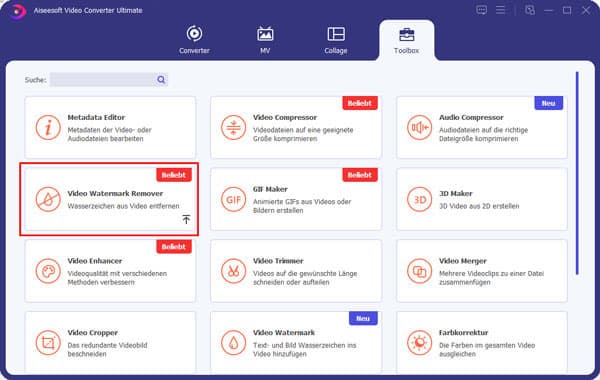Click description '3D Video aus 2D erstellen'

click(479, 206)
